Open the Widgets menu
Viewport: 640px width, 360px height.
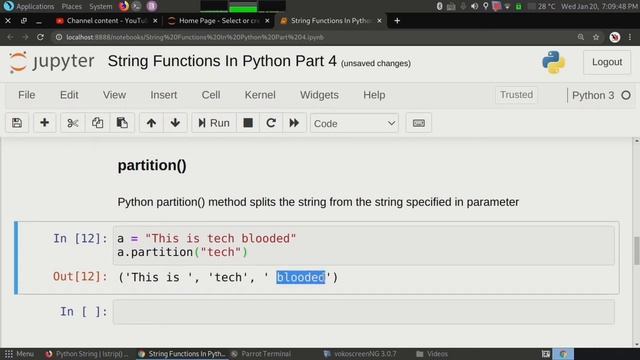(x=319, y=95)
